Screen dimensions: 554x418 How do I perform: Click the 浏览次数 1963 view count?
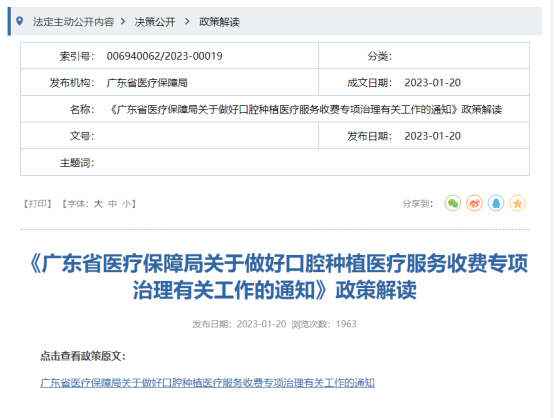tap(324, 324)
